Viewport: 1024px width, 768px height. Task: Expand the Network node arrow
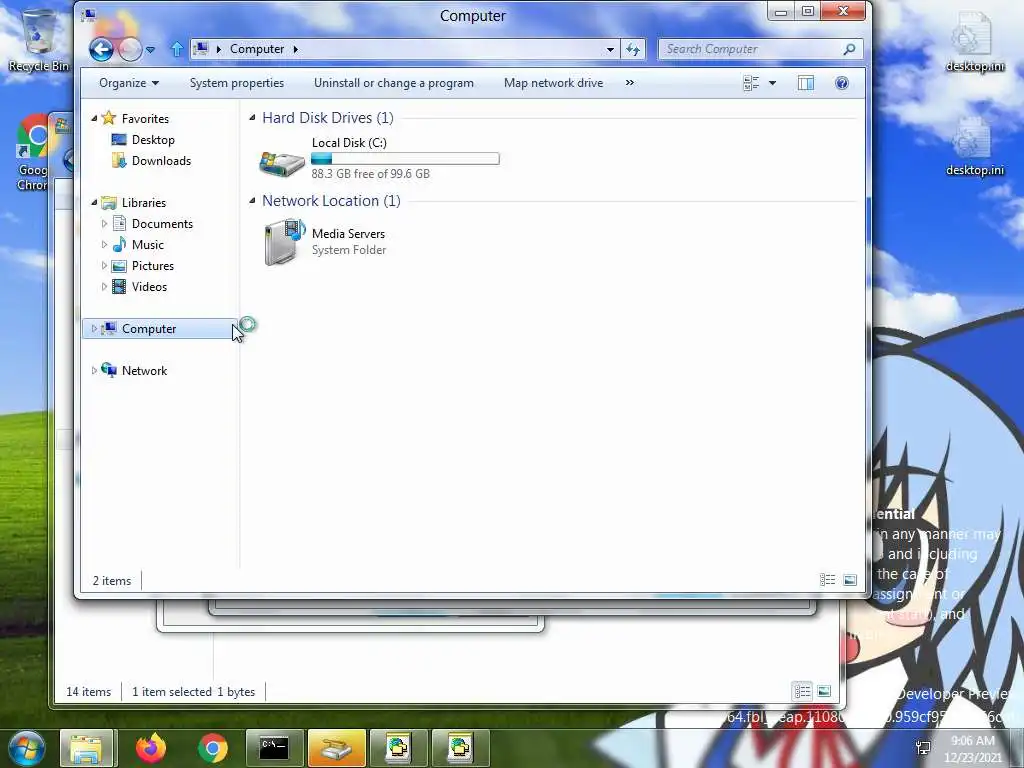click(x=94, y=370)
